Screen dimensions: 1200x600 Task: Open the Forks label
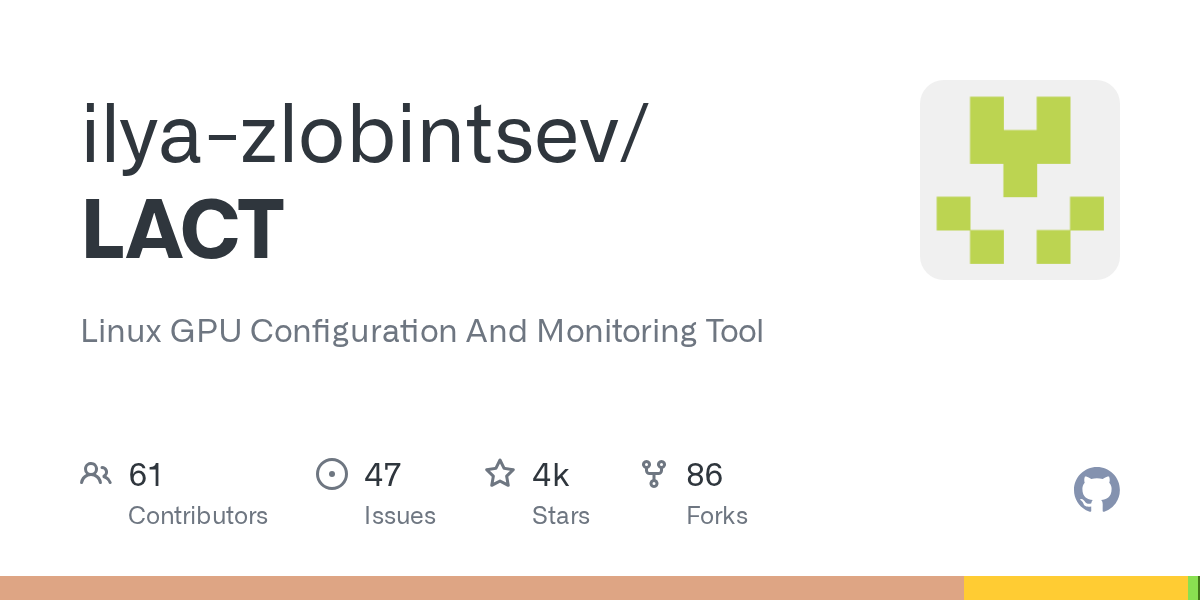pyautogui.click(x=717, y=516)
